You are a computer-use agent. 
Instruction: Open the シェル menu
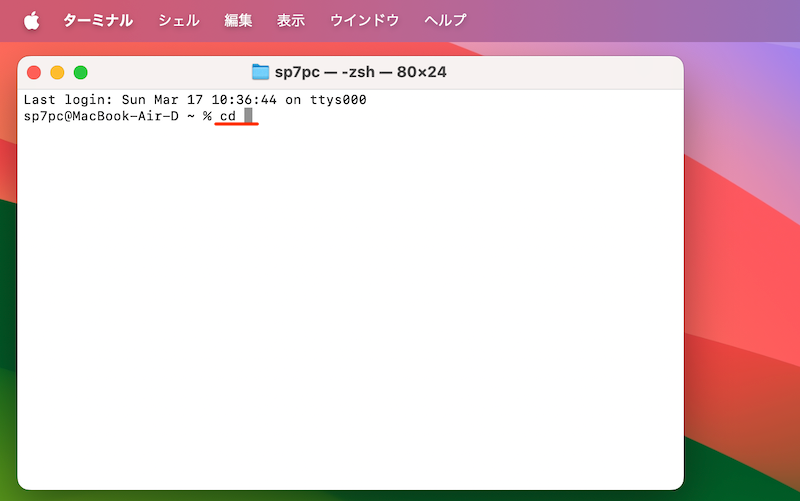coord(179,20)
